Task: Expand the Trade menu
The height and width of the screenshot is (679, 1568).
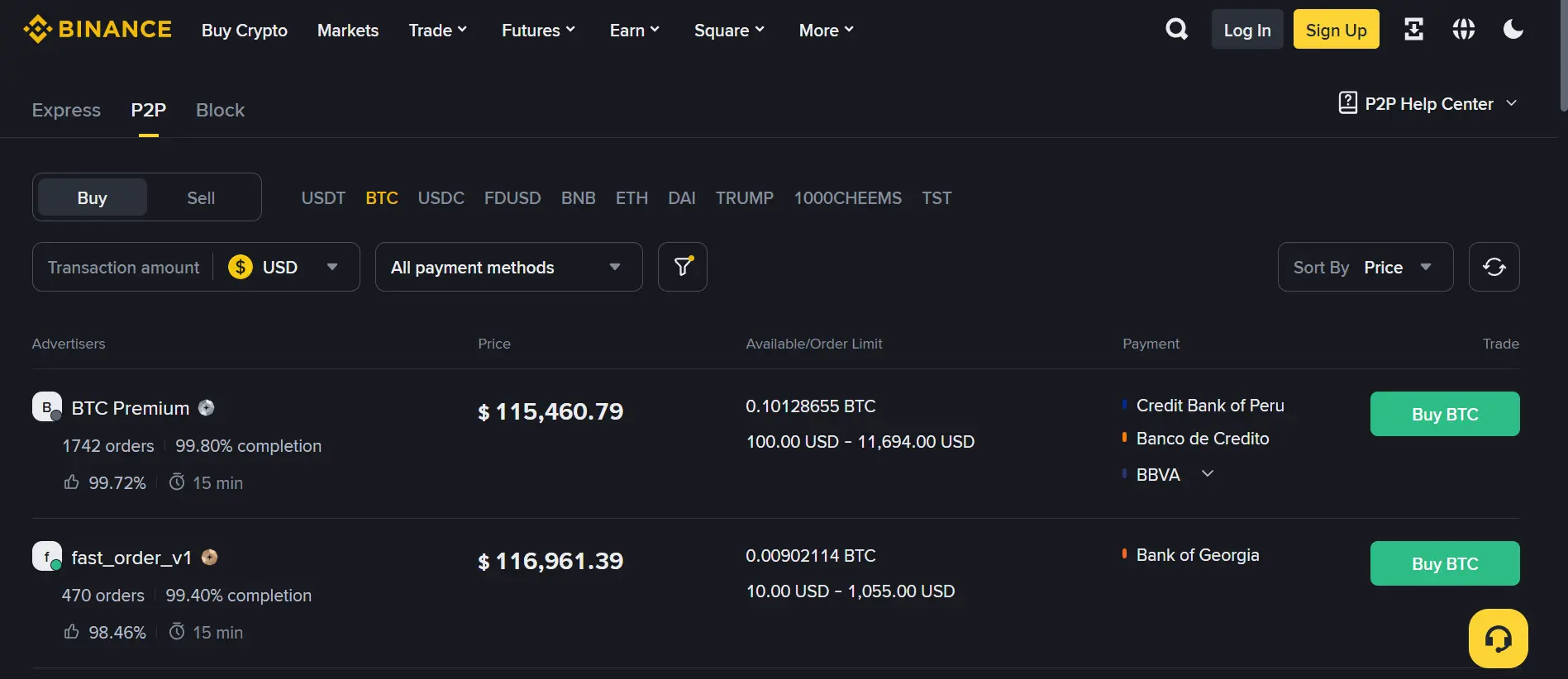Action: 438,31
